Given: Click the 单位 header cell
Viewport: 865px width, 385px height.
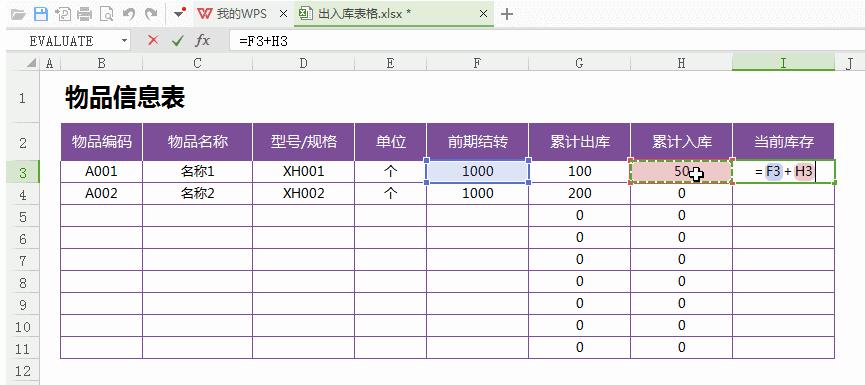Looking at the screenshot, I should 391,142.
